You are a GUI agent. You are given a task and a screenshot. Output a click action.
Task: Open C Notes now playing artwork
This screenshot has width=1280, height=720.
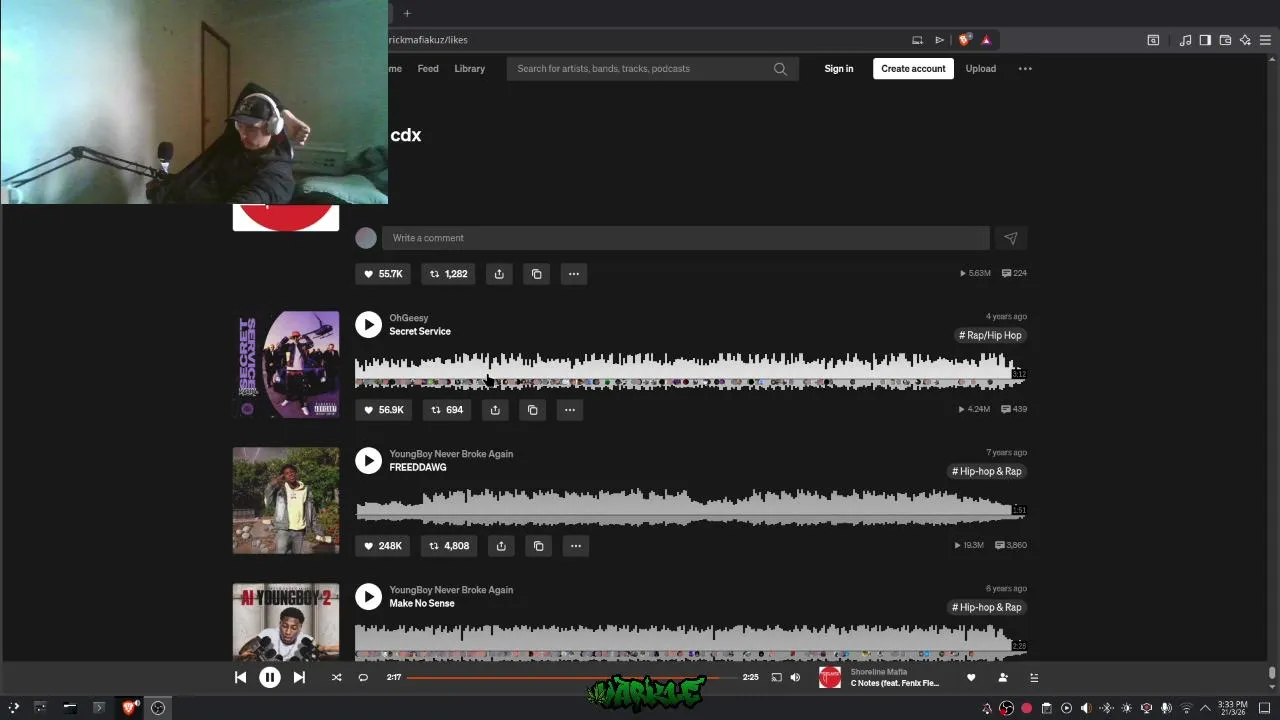click(830, 677)
